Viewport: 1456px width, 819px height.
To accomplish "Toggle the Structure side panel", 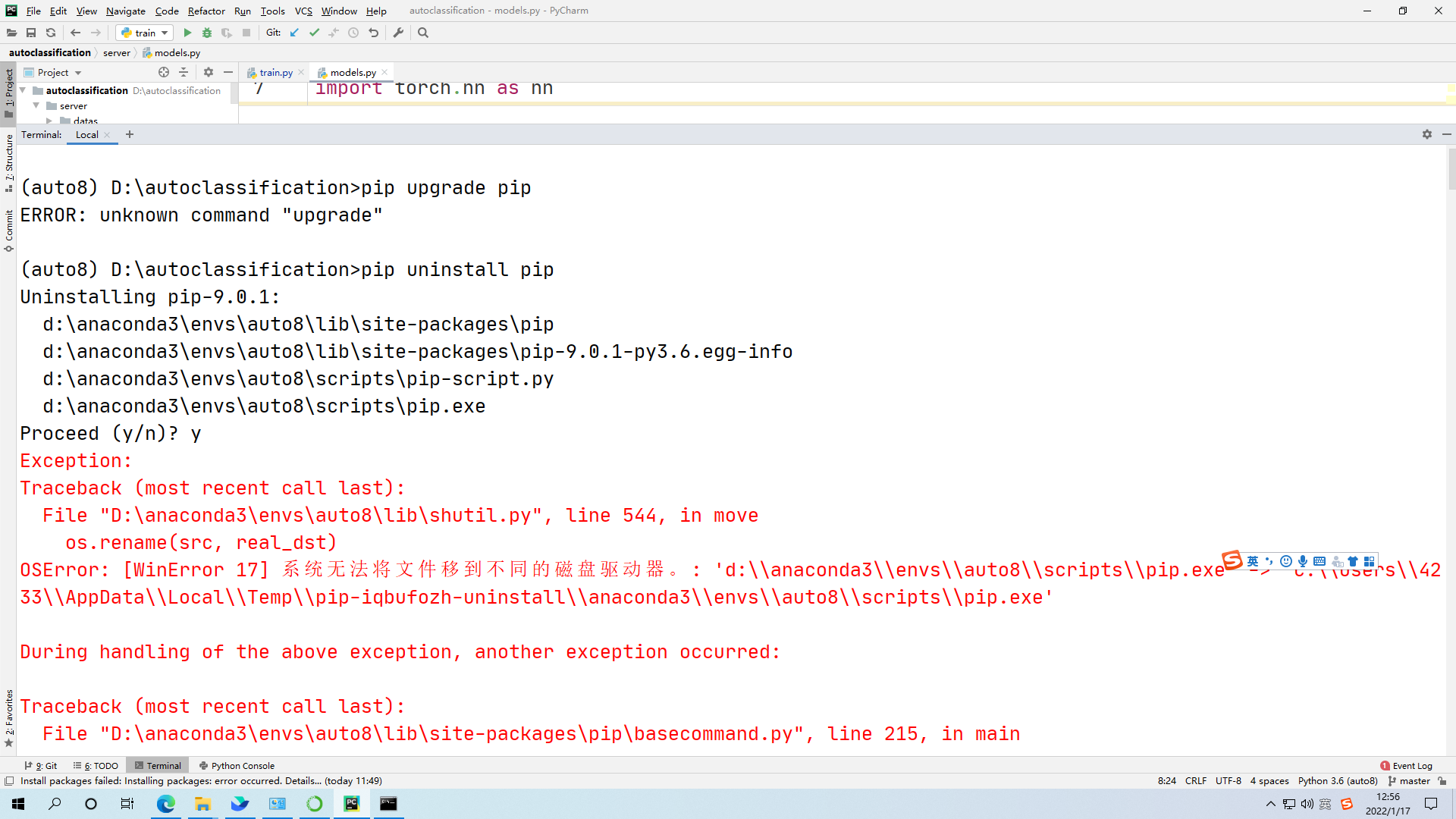I will (8, 162).
